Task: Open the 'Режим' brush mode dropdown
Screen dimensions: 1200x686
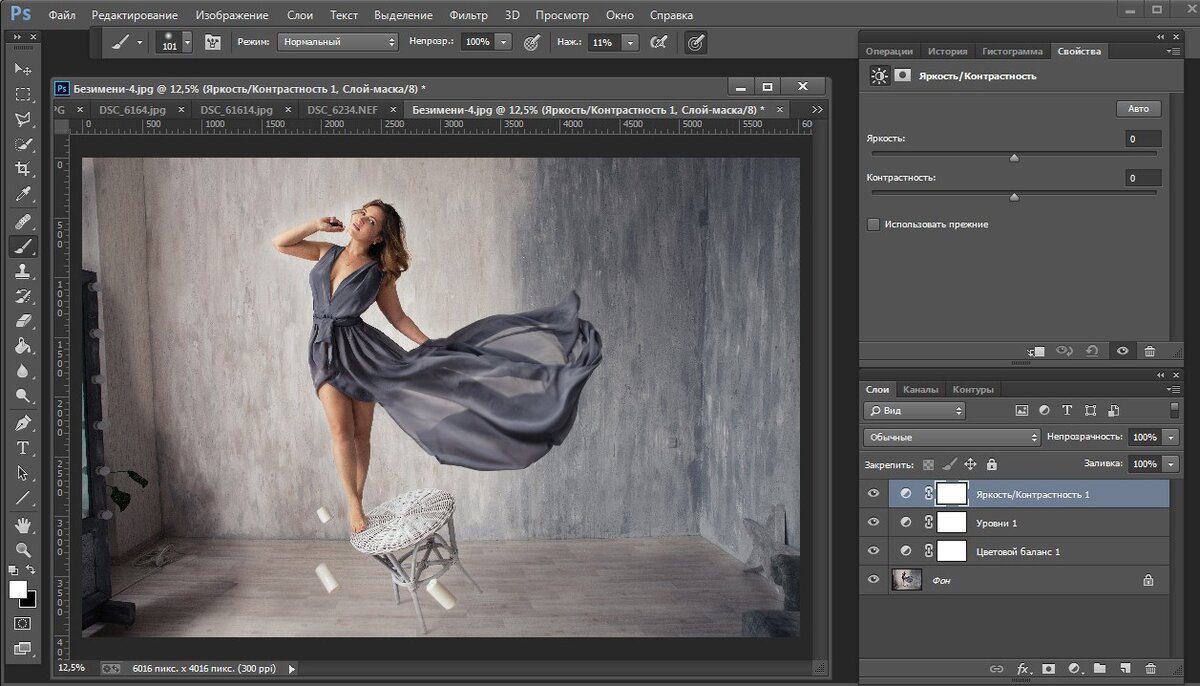Action: [338, 42]
